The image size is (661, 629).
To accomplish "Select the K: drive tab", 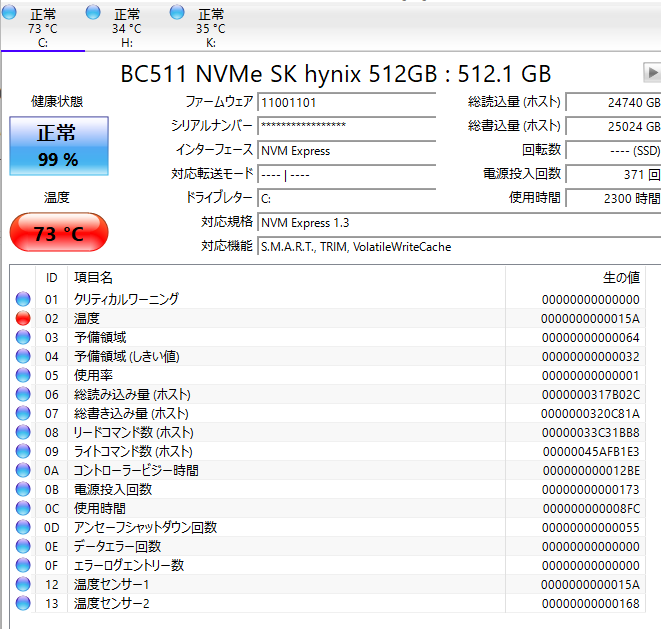I will tap(210, 29).
